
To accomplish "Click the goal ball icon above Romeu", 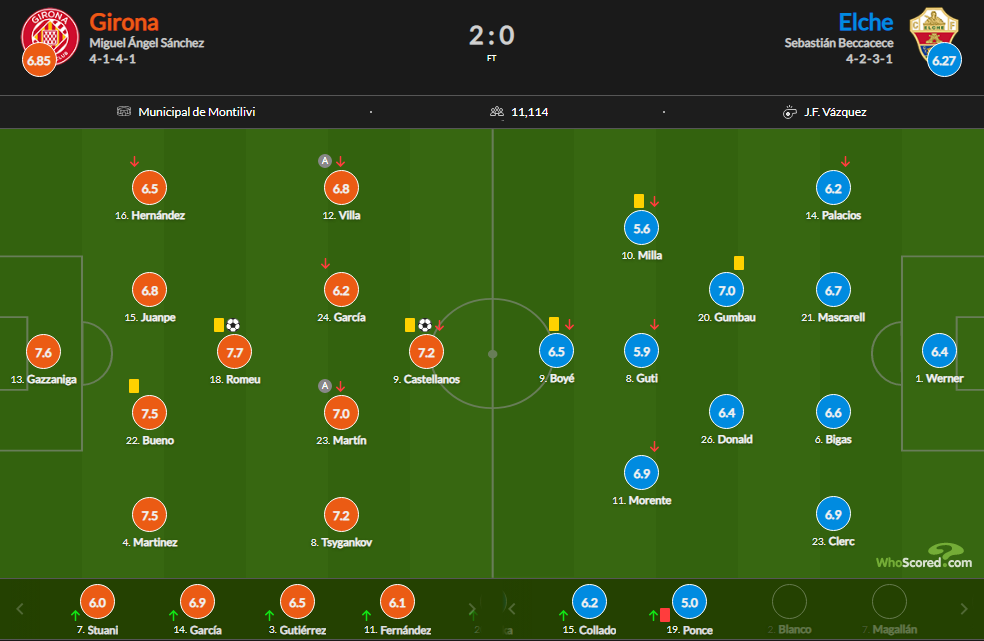I will 233,325.
